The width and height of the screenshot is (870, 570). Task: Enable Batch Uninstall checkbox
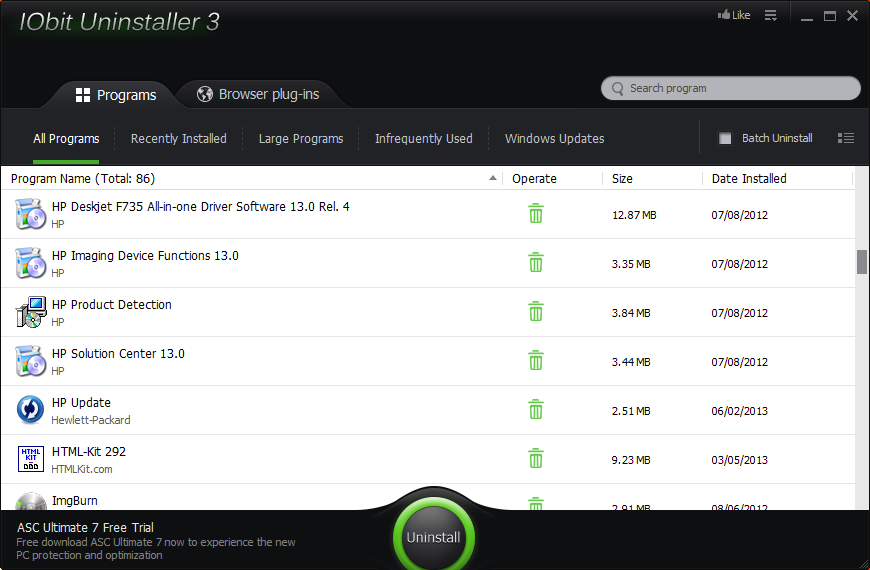click(725, 138)
